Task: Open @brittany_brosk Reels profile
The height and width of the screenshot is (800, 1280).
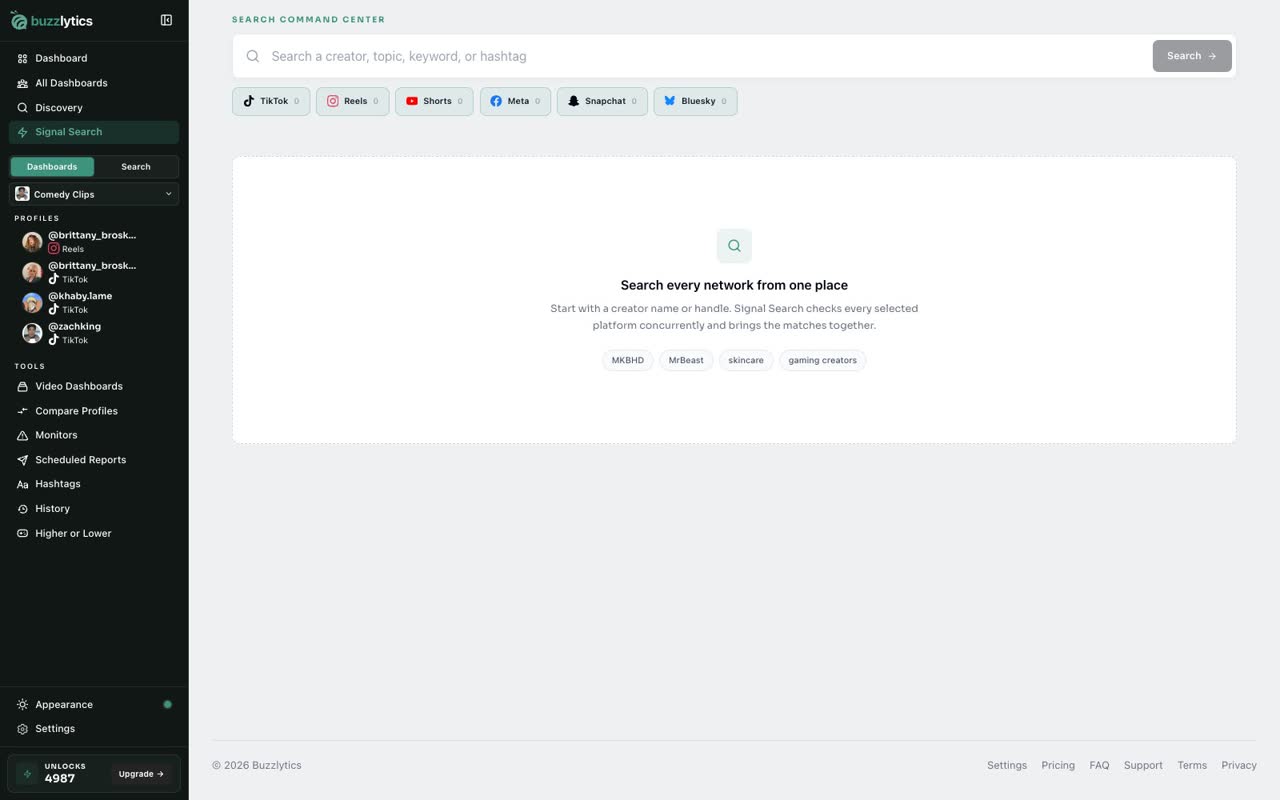Action: [x=94, y=242]
